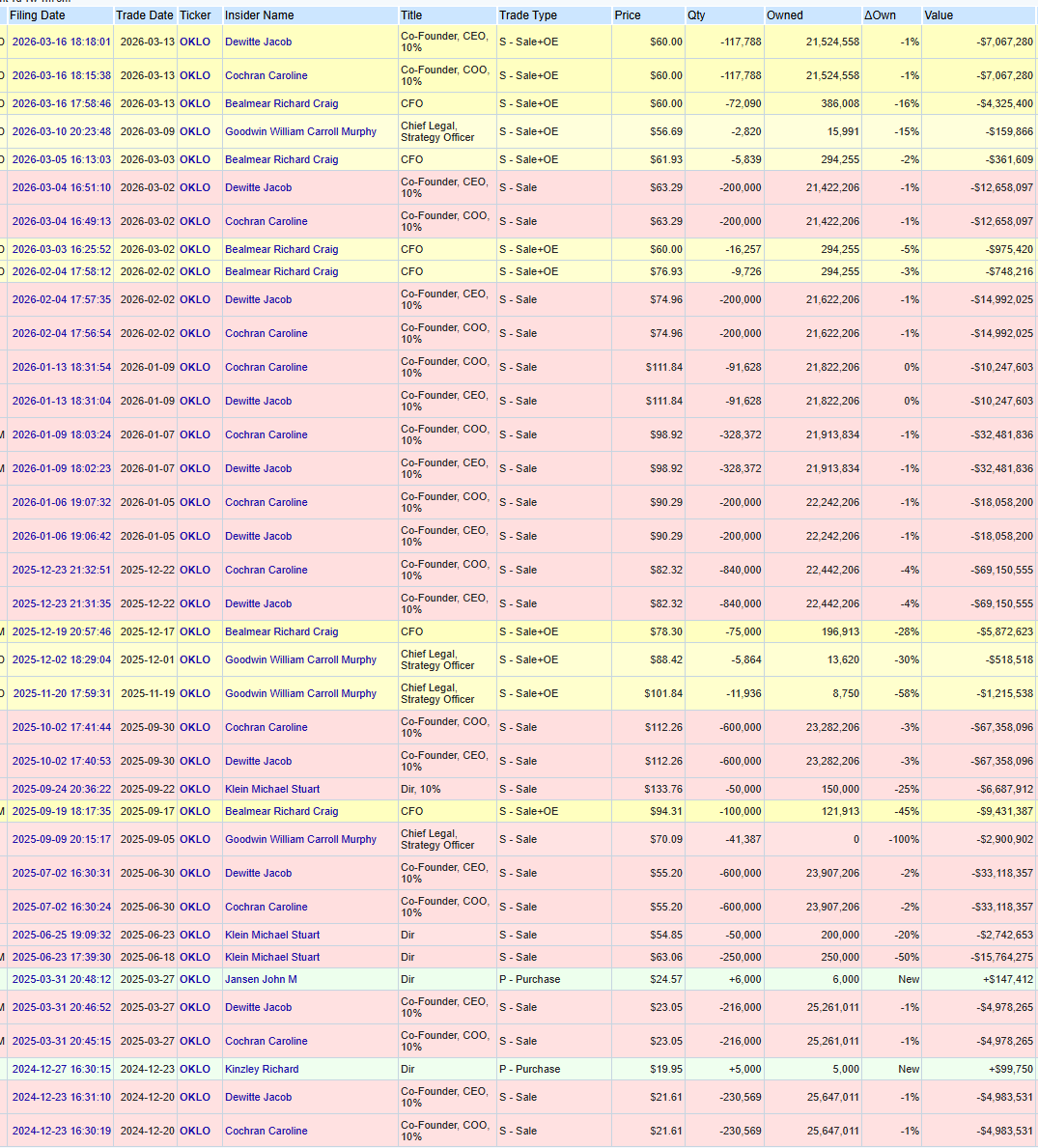Select the value +$147,412
Viewport: 1038px width, 1148px height.
(1008, 980)
